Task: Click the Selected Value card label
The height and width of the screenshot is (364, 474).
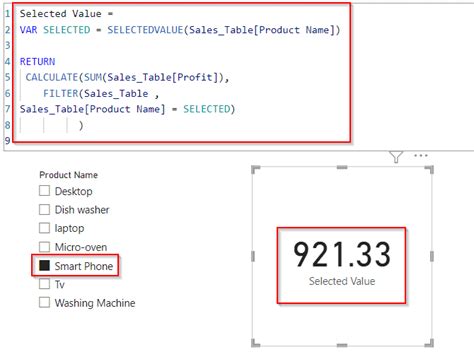Action: pos(342,281)
